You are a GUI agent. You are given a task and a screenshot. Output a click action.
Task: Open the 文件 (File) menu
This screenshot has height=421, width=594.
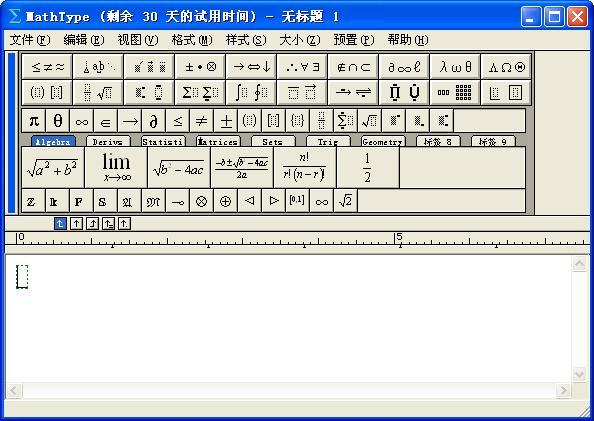(30, 40)
